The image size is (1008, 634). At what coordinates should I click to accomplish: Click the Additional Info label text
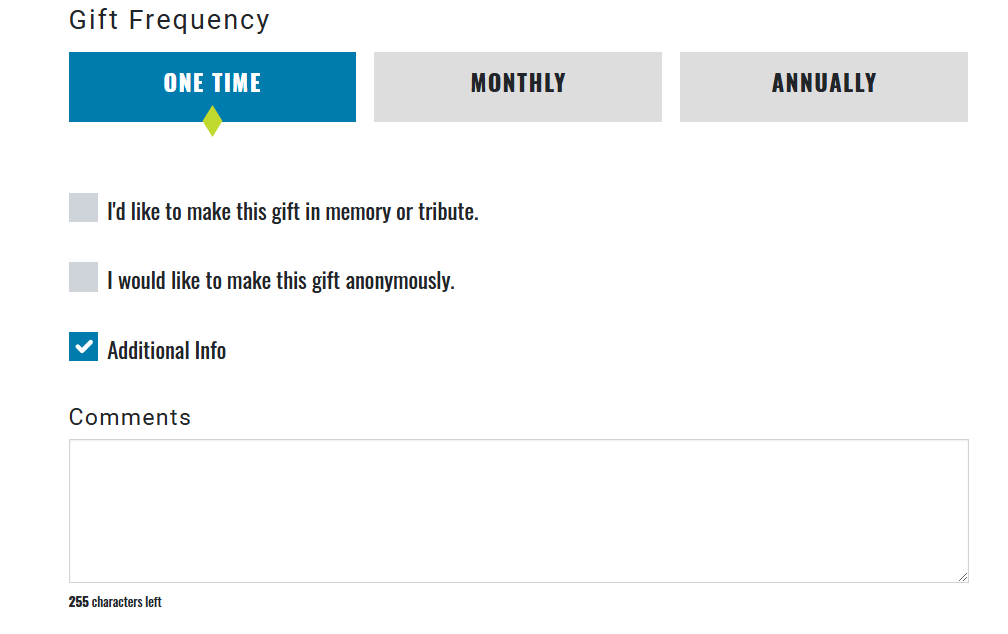point(167,349)
